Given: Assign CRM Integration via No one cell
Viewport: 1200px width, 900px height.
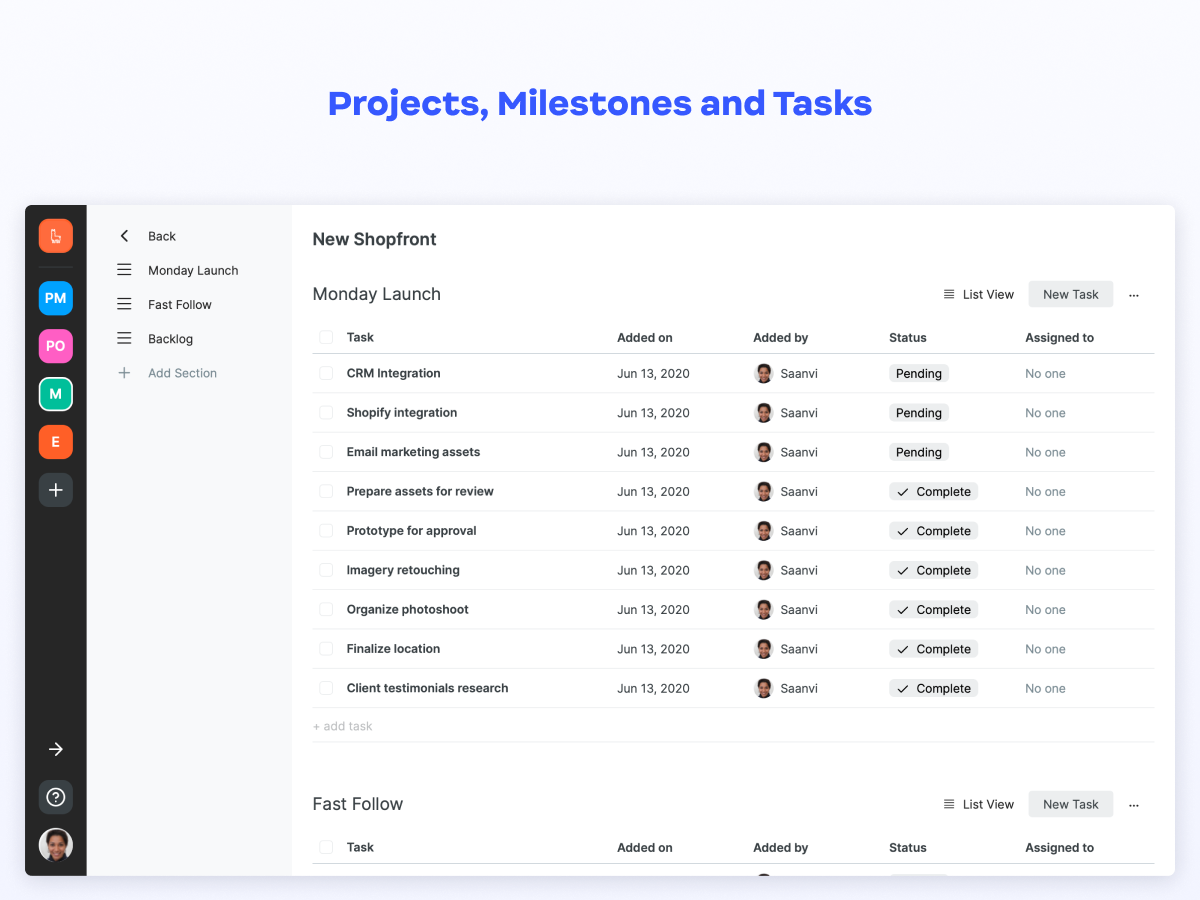Looking at the screenshot, I should pos(1045,374).
